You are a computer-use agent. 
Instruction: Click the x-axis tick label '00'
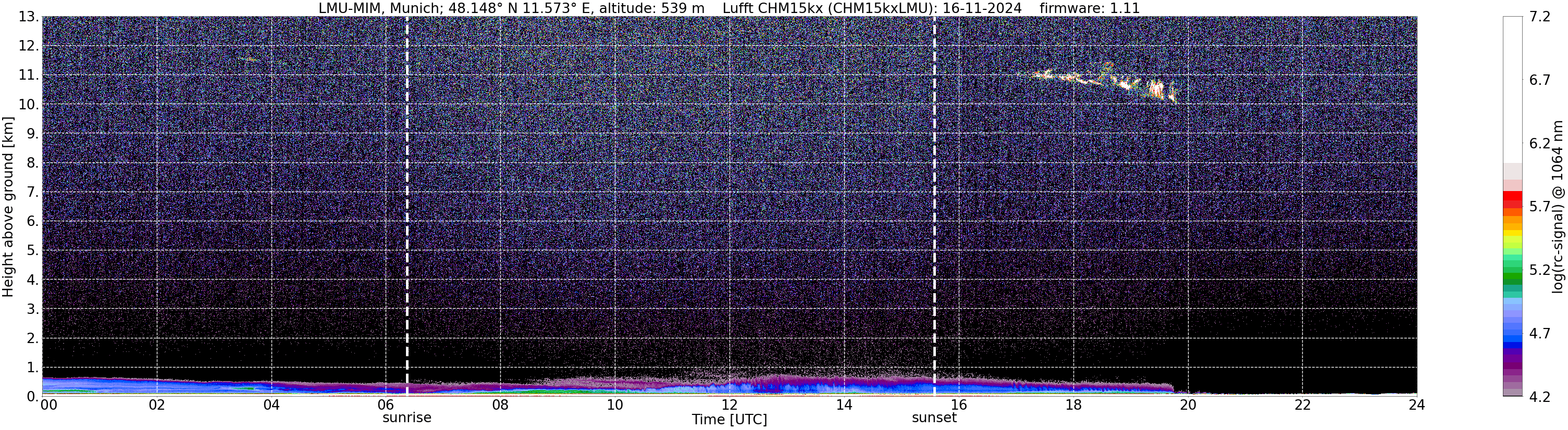[48, 405]
